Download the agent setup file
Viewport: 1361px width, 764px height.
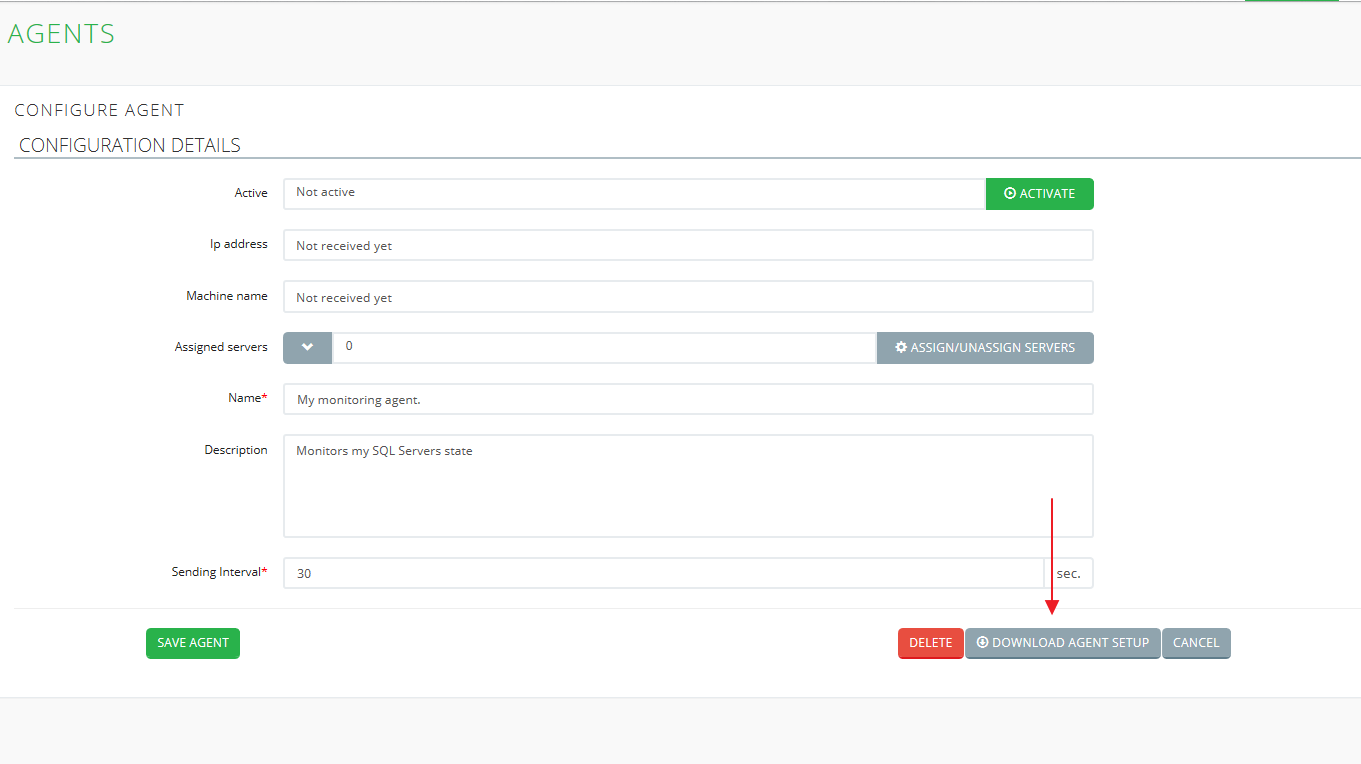(x=1063, y=643)
